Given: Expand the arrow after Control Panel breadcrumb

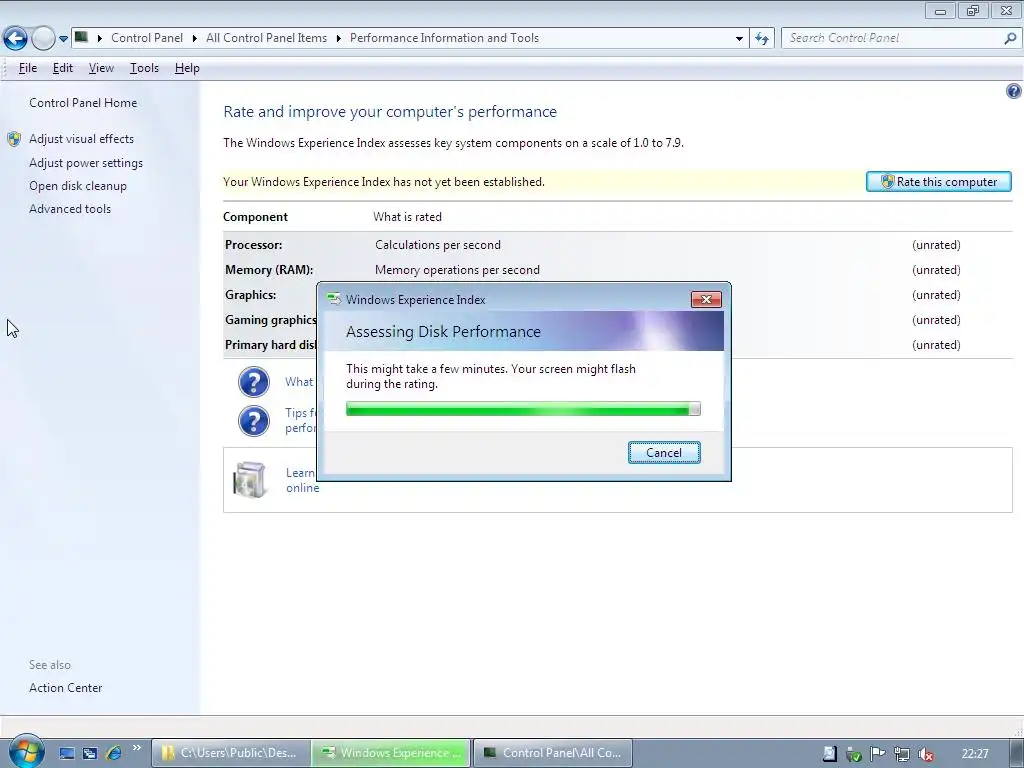Looking at the screenshot, I should (x=195, y=39).
